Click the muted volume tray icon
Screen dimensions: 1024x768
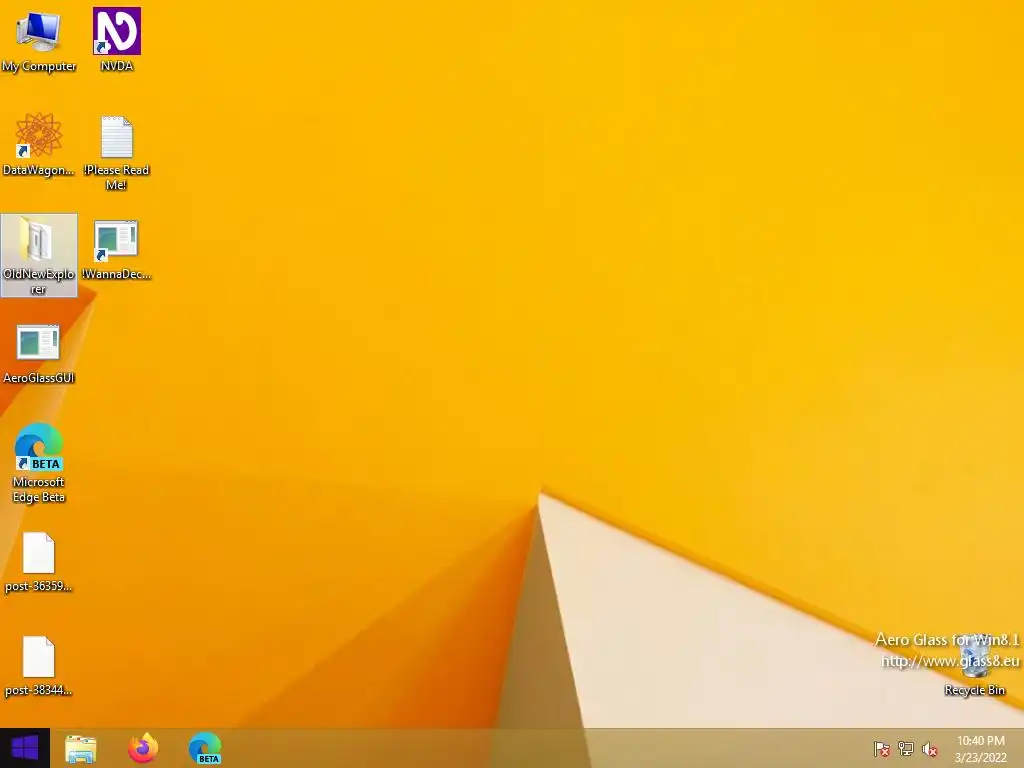929,749
